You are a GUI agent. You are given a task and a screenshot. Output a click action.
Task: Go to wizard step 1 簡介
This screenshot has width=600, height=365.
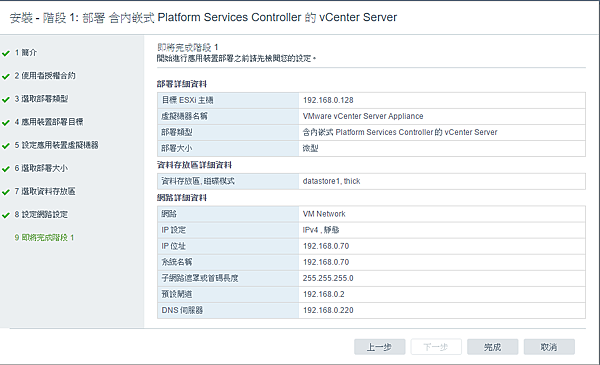point(26,53)
